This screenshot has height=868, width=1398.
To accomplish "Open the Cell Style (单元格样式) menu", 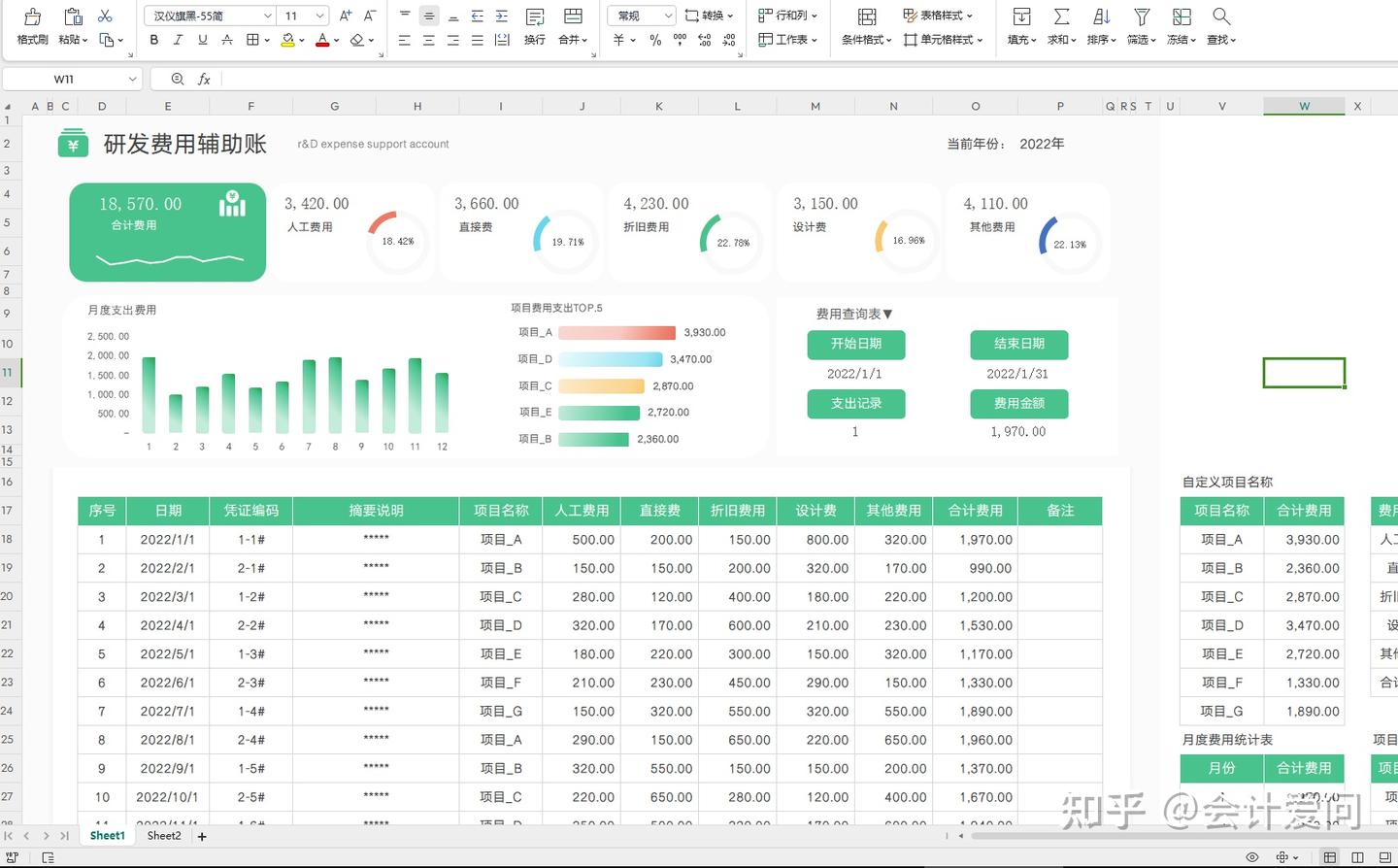I will pos(943,40).
